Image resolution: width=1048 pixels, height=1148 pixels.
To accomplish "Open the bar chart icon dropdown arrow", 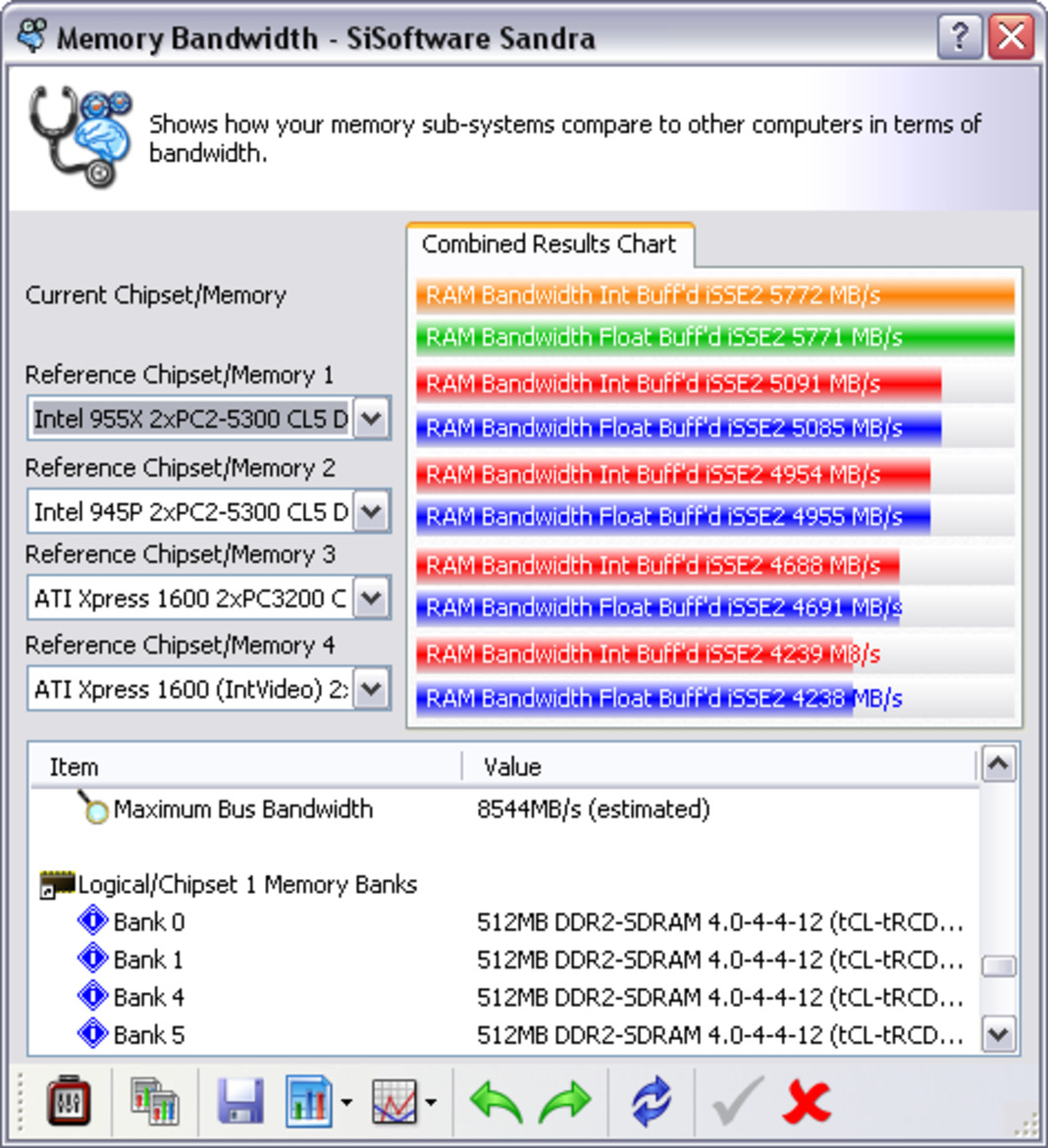I will [x=346, y=1102].
